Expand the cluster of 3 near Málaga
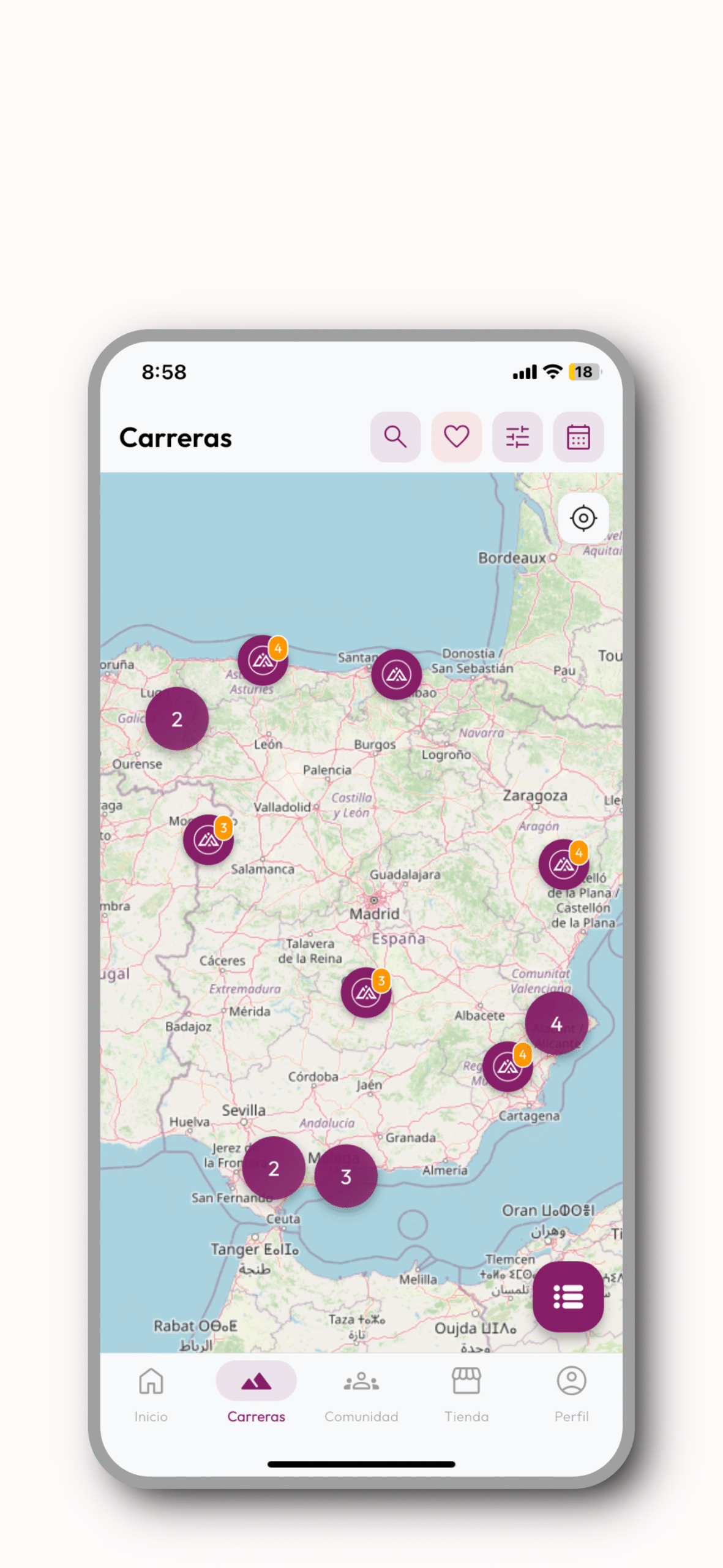Image resolution: width=723 pixels, height=1568 pixels. pos(346,1176)
